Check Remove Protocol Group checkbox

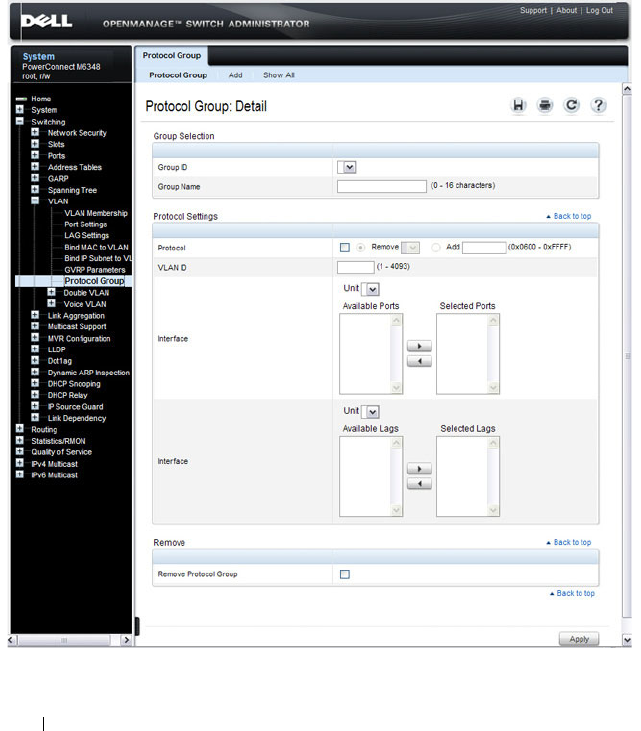click(x=345, y=574)
